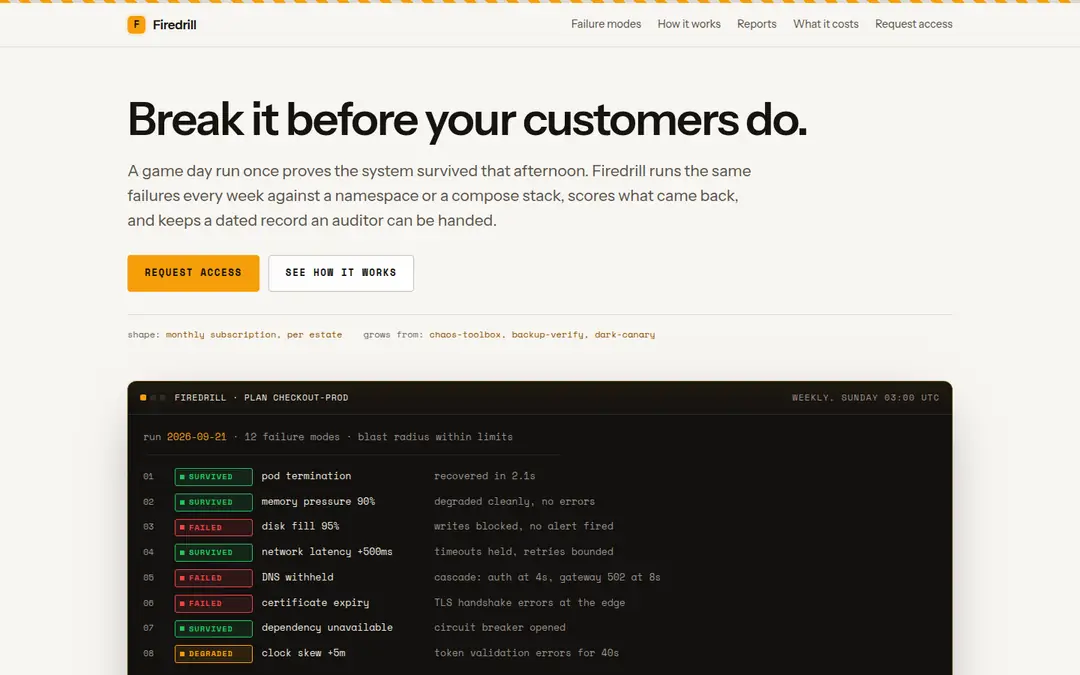Viewport: 1080px width, 675px height.
Task: Click Request access in the top navigation
Action: point(913,24)
